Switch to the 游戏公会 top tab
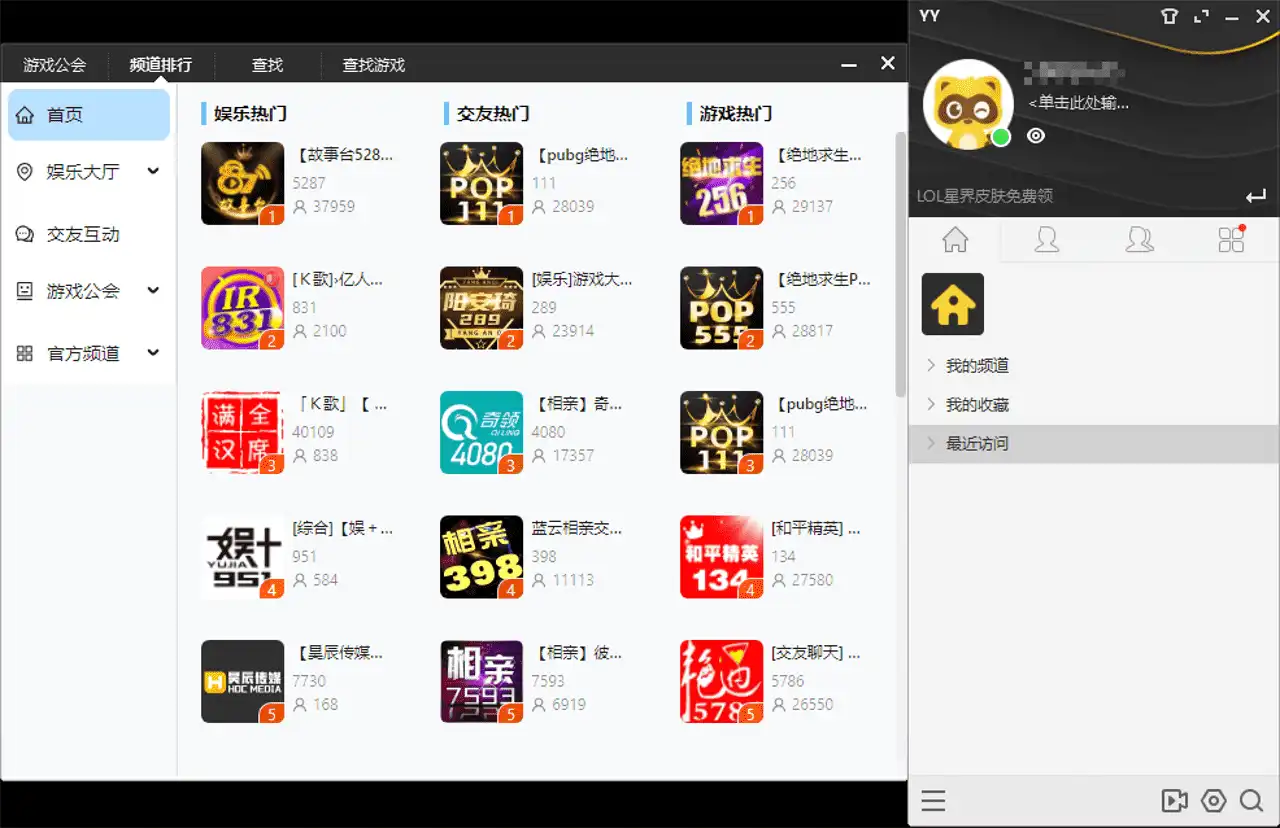 (x=55, y=65)
